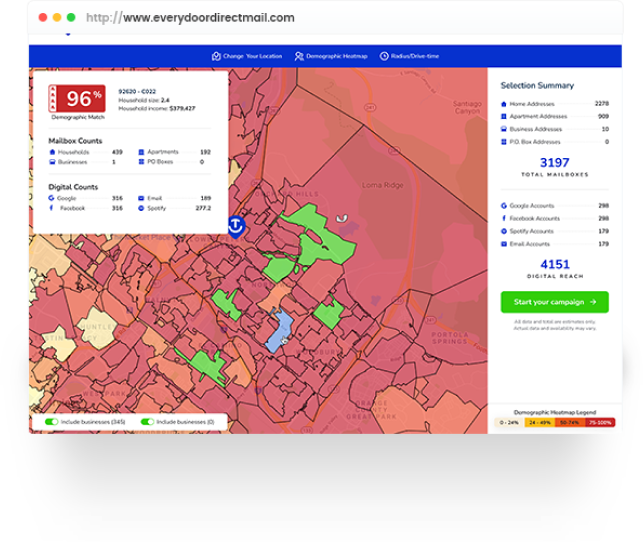643x542 pixels.
Task: Click the Apartments count 192
Action: pos(205,152)
